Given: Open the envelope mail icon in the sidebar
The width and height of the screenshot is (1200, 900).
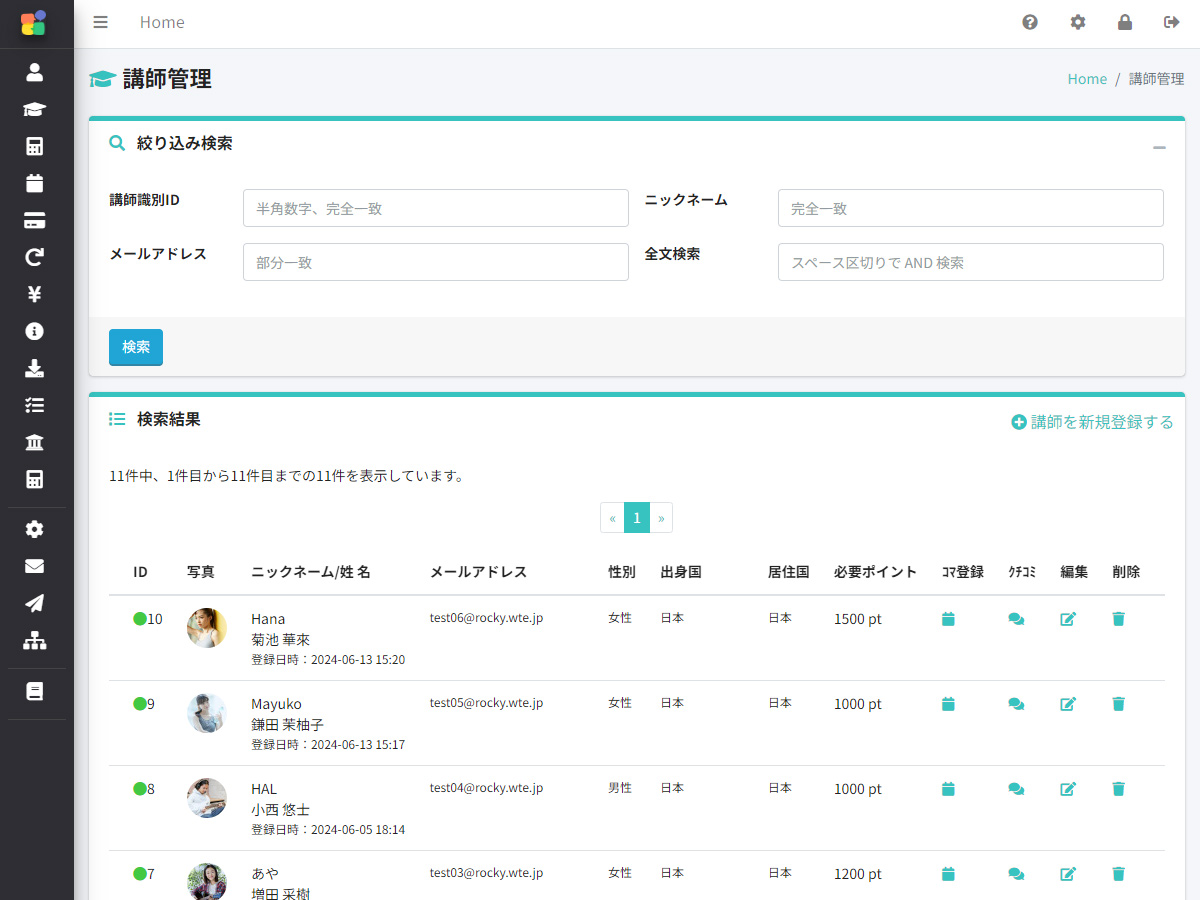Looking at the screenshot, I should (x=34, y=566).
